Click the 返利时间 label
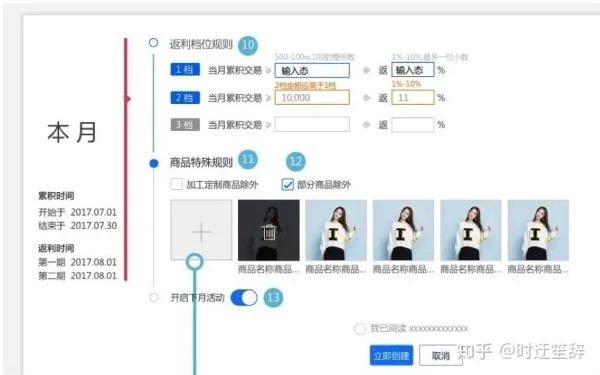Screen dimensions: 600x375 click(56, 248)
